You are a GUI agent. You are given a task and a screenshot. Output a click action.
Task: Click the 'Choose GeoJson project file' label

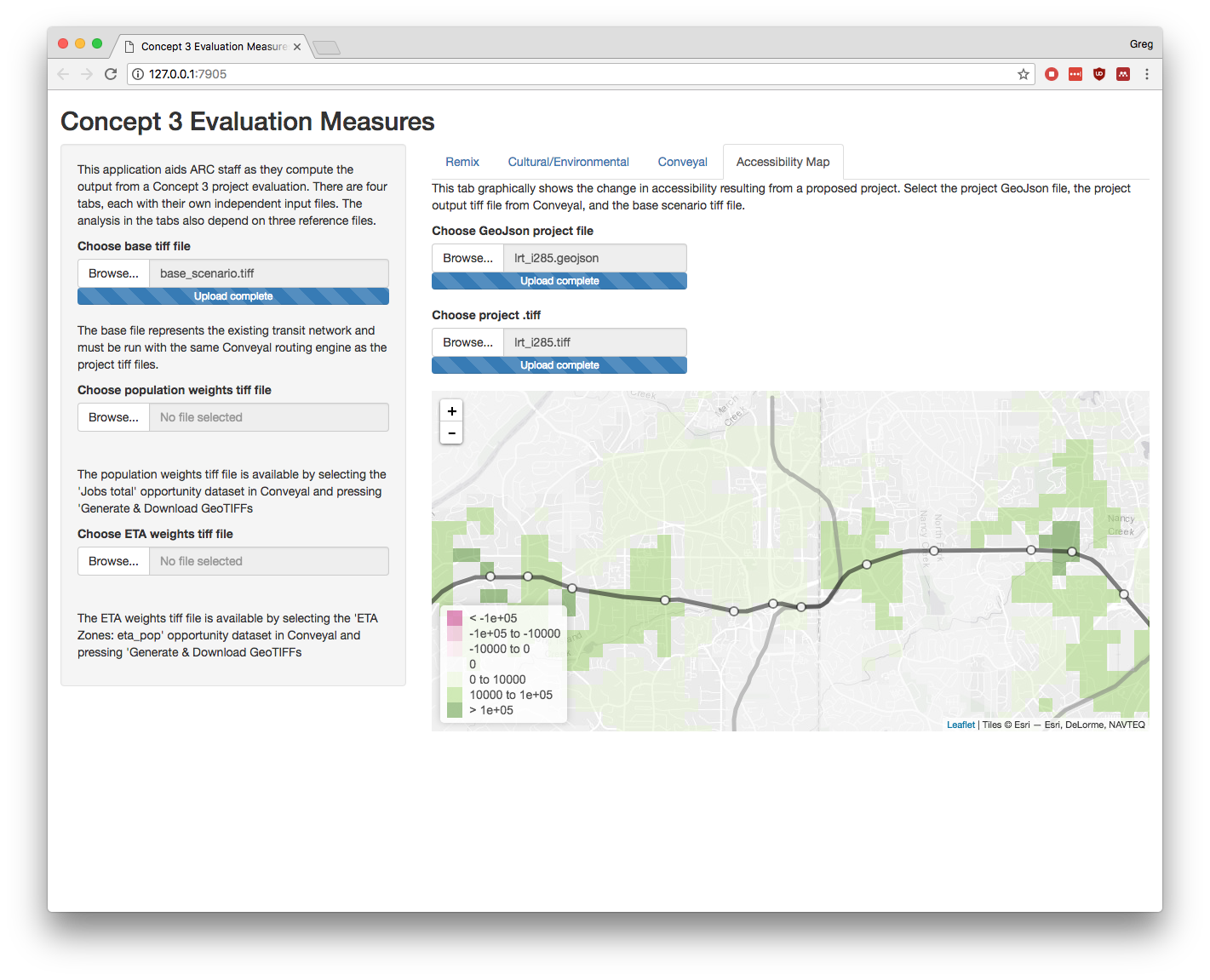coord(513,231)
